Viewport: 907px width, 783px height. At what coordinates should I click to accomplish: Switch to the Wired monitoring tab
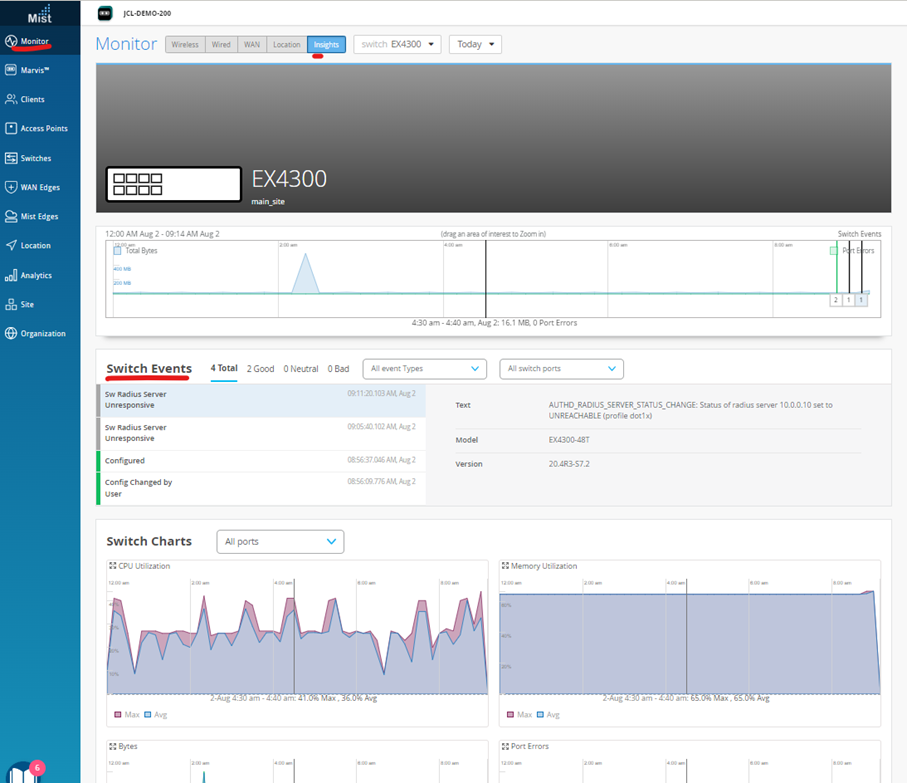coord(220,44)
